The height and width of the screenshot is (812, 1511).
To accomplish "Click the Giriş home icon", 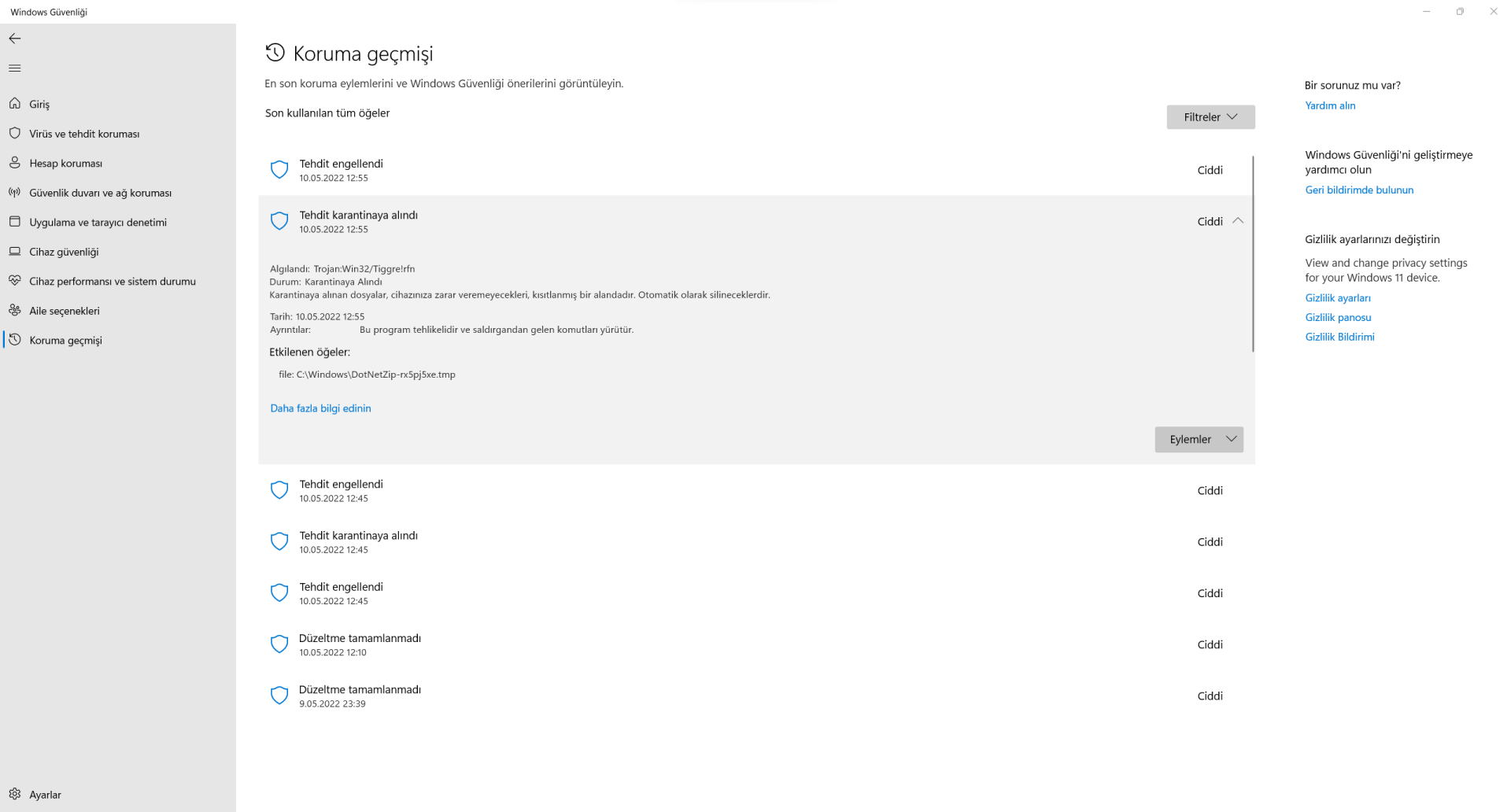I will (x=15, y=104).
